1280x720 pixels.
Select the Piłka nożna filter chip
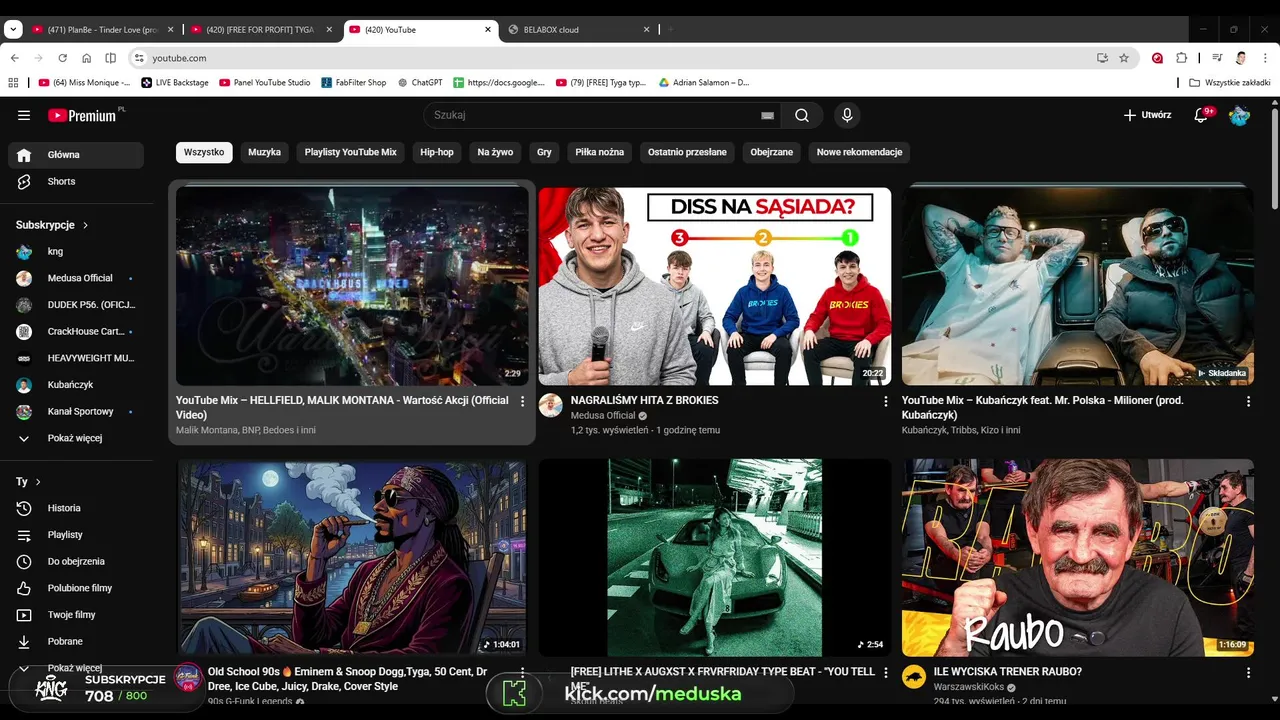(600, 152)
